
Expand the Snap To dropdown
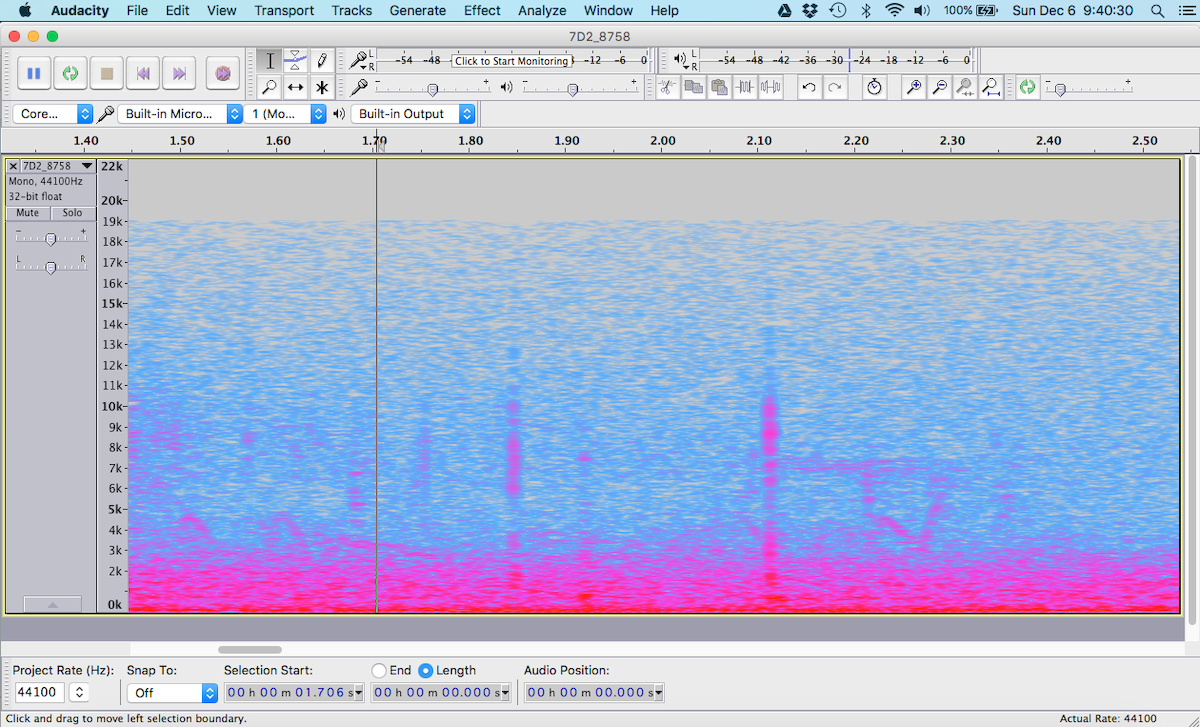[x=172, y=692]
